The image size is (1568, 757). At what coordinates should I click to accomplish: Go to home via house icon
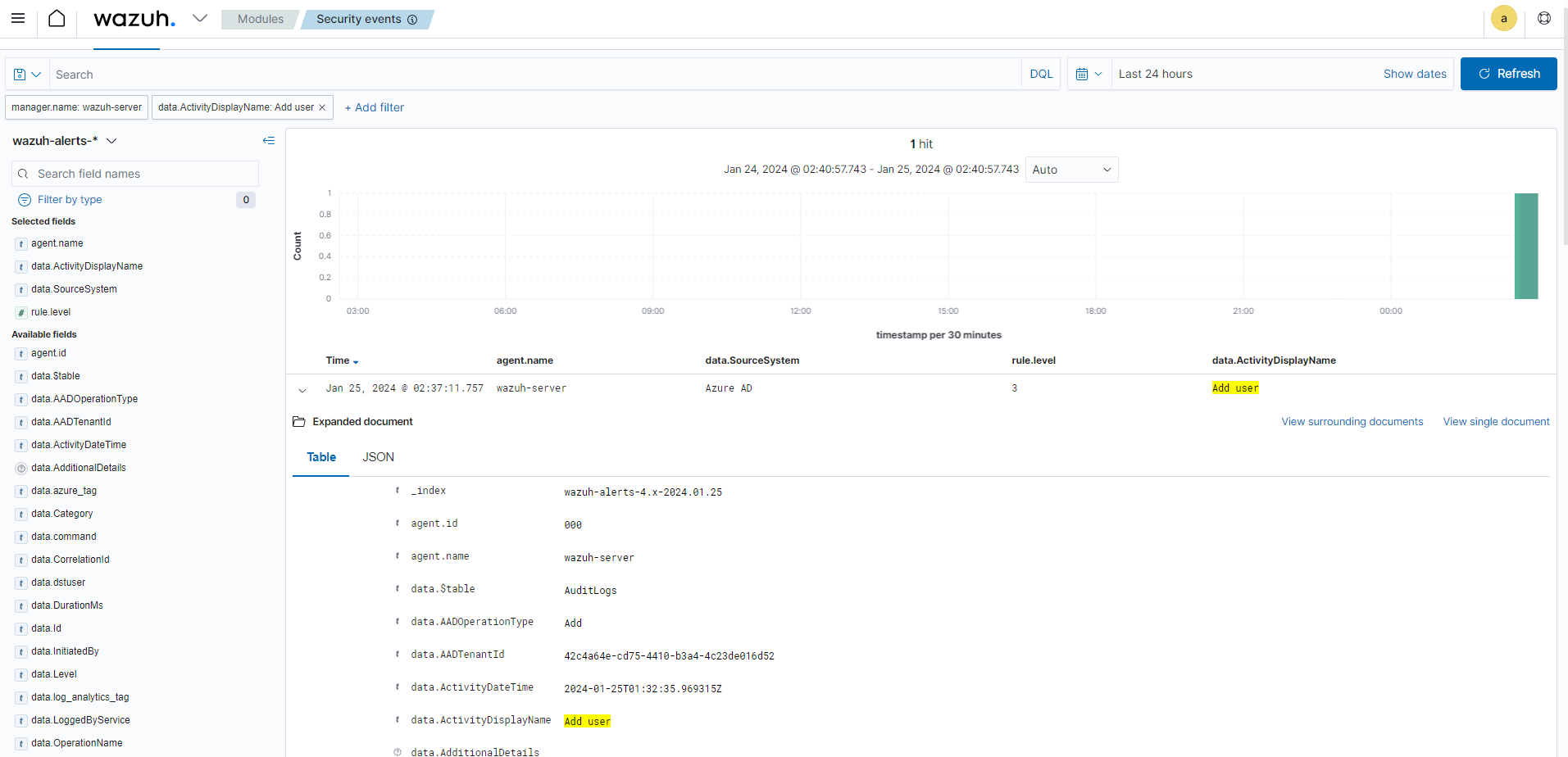[57, 18]
